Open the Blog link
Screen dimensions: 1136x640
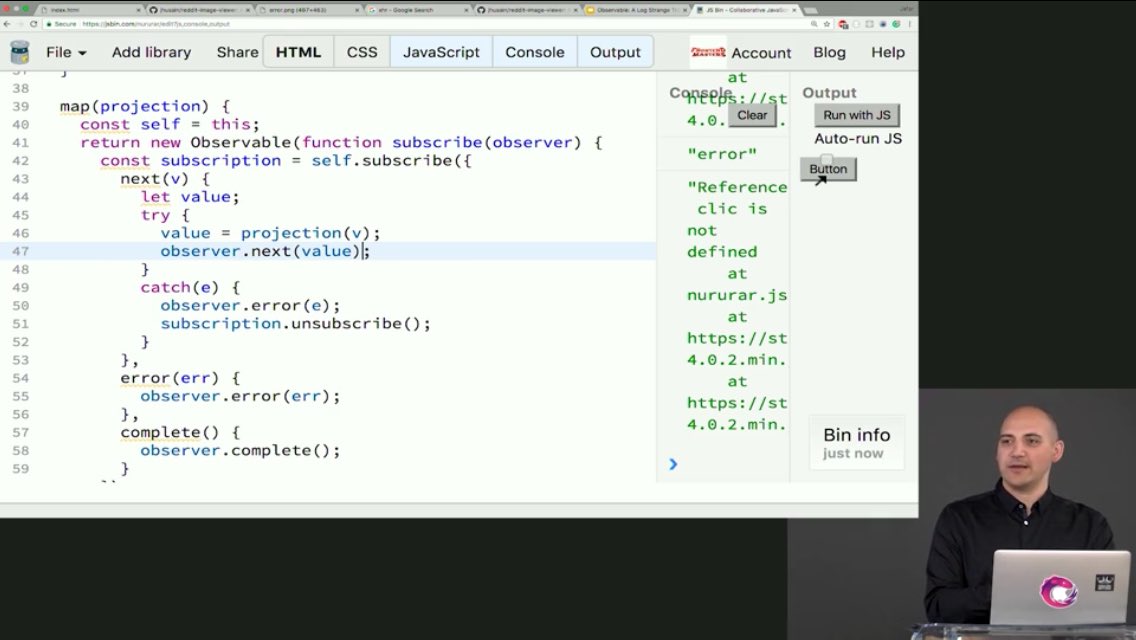tap(829, 52)
